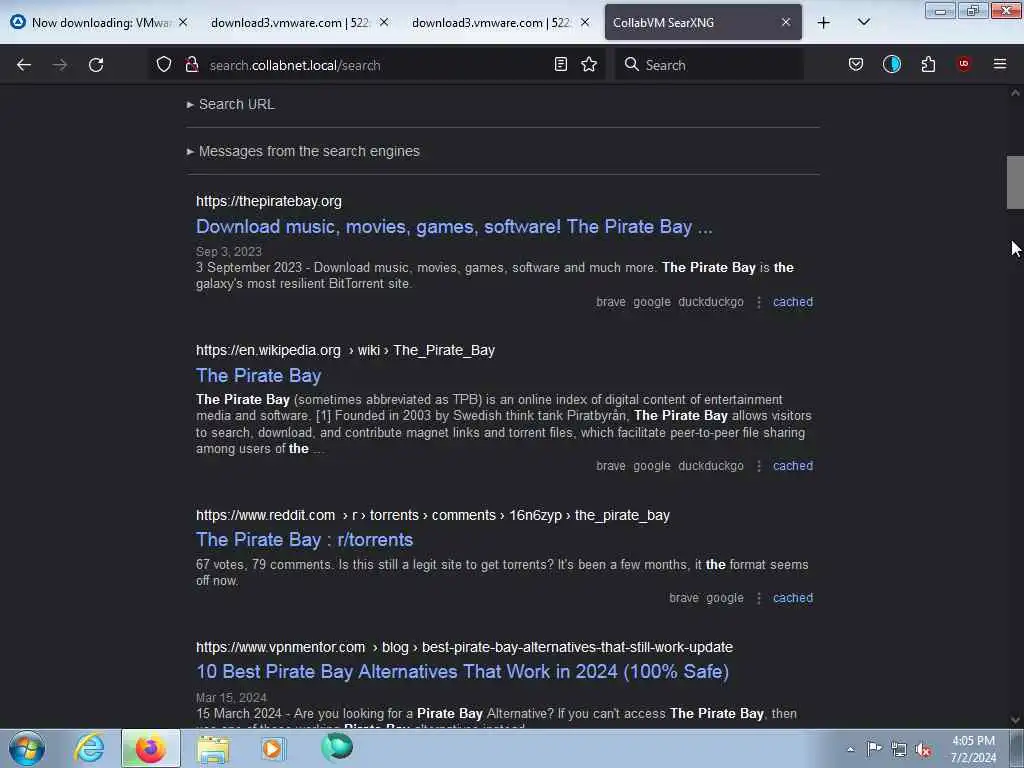This screenshot has height=768, width=1024.
Task: Open the list all tabs dropdown arrow
Action: [x=863, y=22]
